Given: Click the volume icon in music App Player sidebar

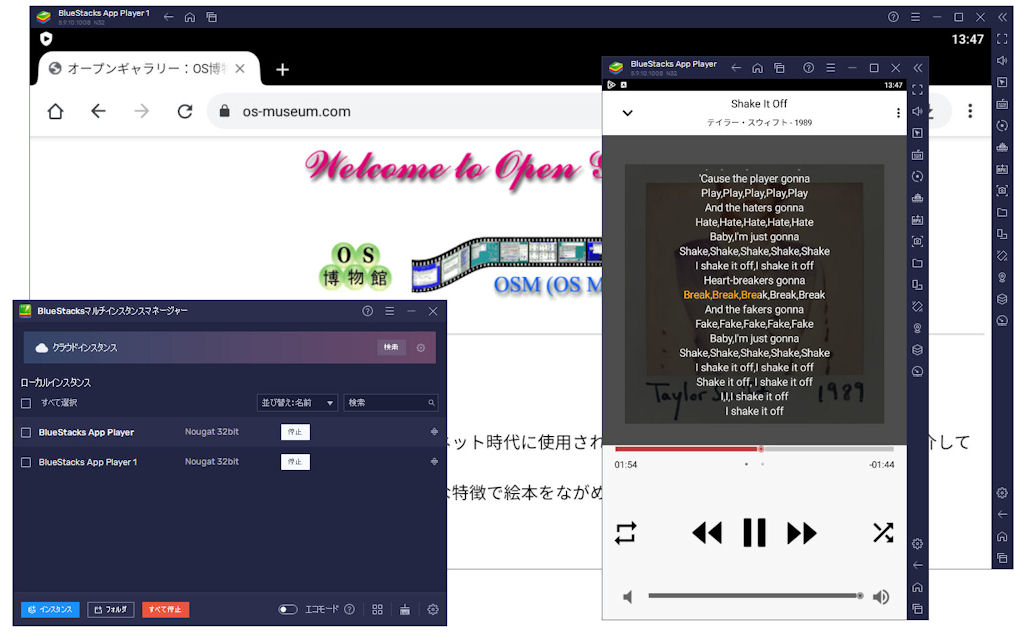Looking at the screenshot, I should pyautogui.click(x=918, y=111).
